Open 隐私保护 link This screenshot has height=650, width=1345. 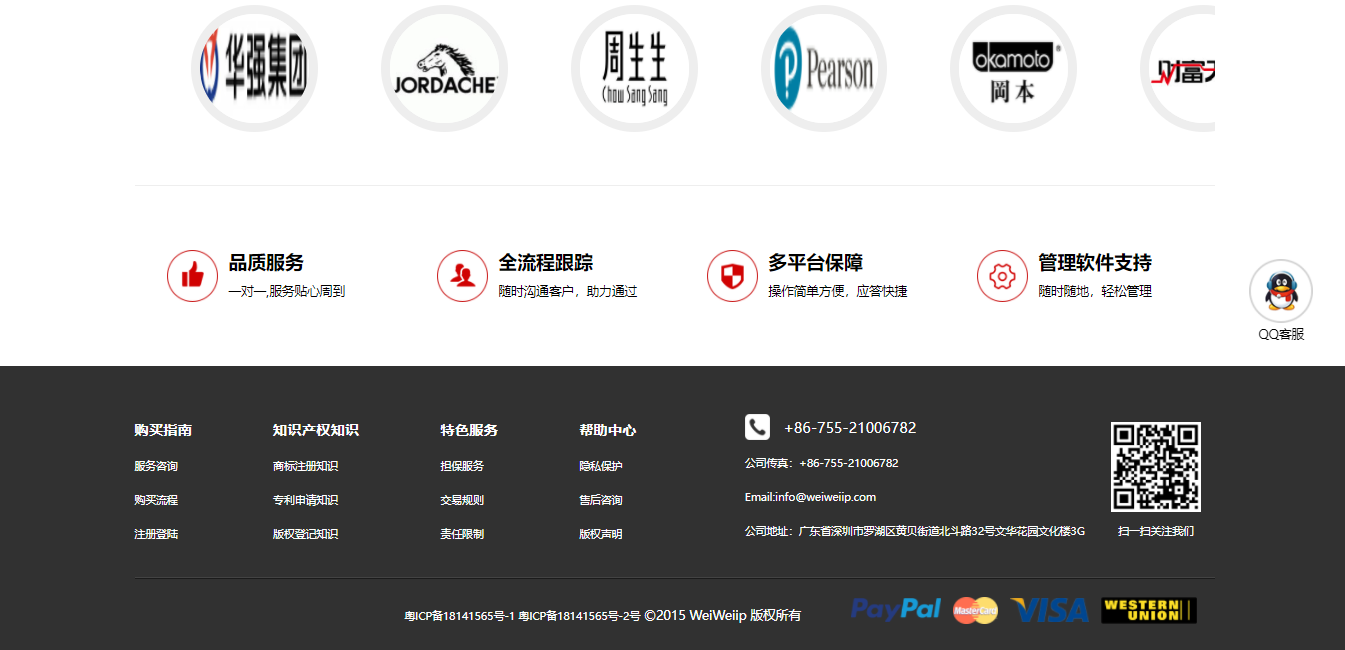tap(601, 466)
